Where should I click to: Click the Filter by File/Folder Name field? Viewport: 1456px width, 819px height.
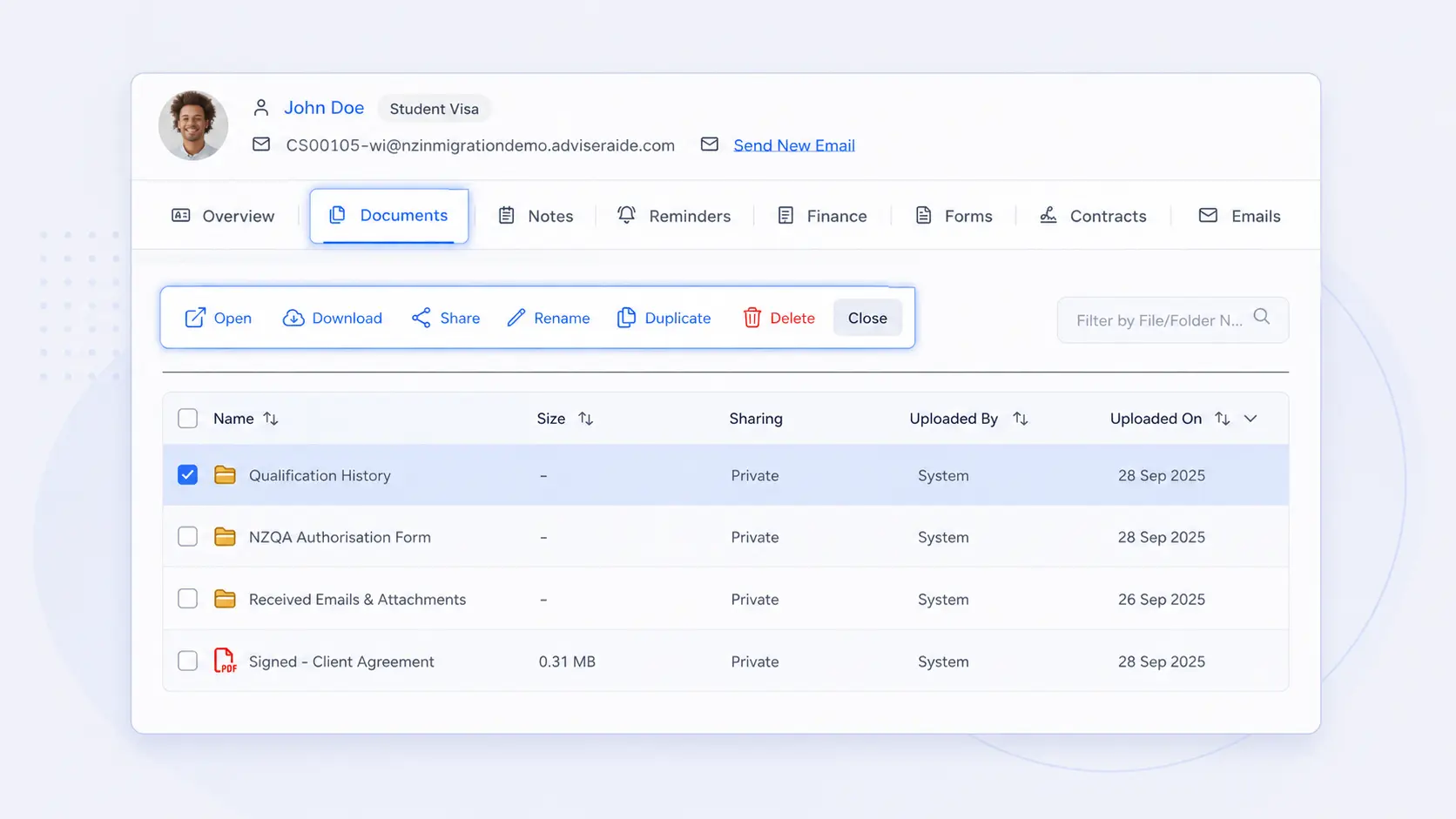click(1173, 319)
